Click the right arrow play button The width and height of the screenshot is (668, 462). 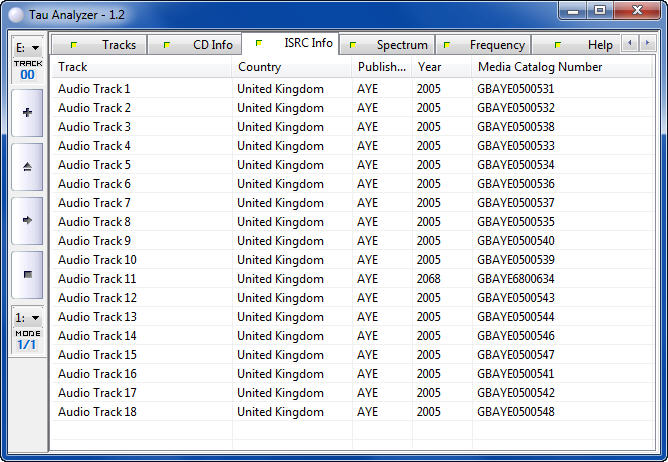(x=27, y=220)
